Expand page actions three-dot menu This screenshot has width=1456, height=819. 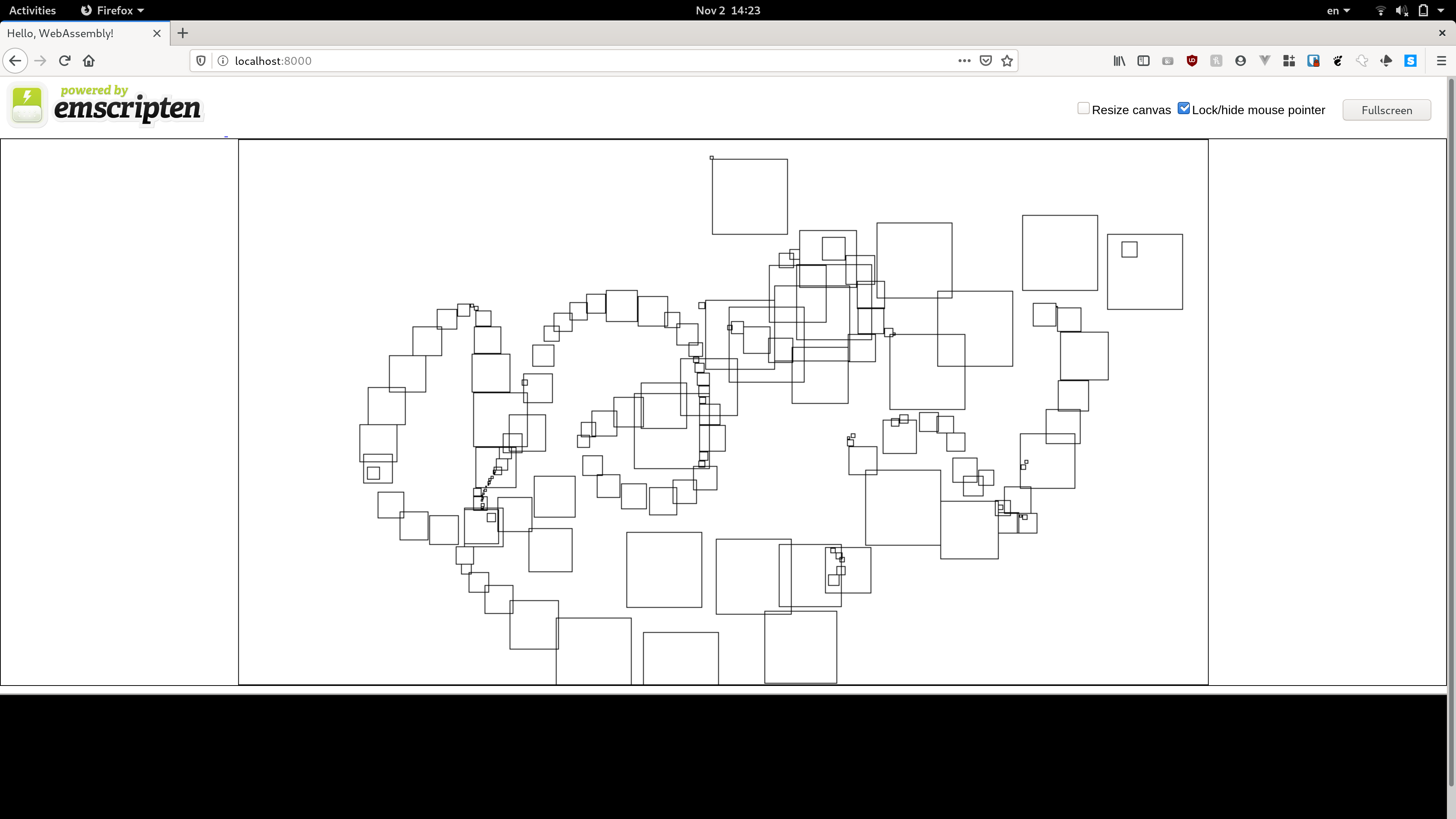coord(964,61)
